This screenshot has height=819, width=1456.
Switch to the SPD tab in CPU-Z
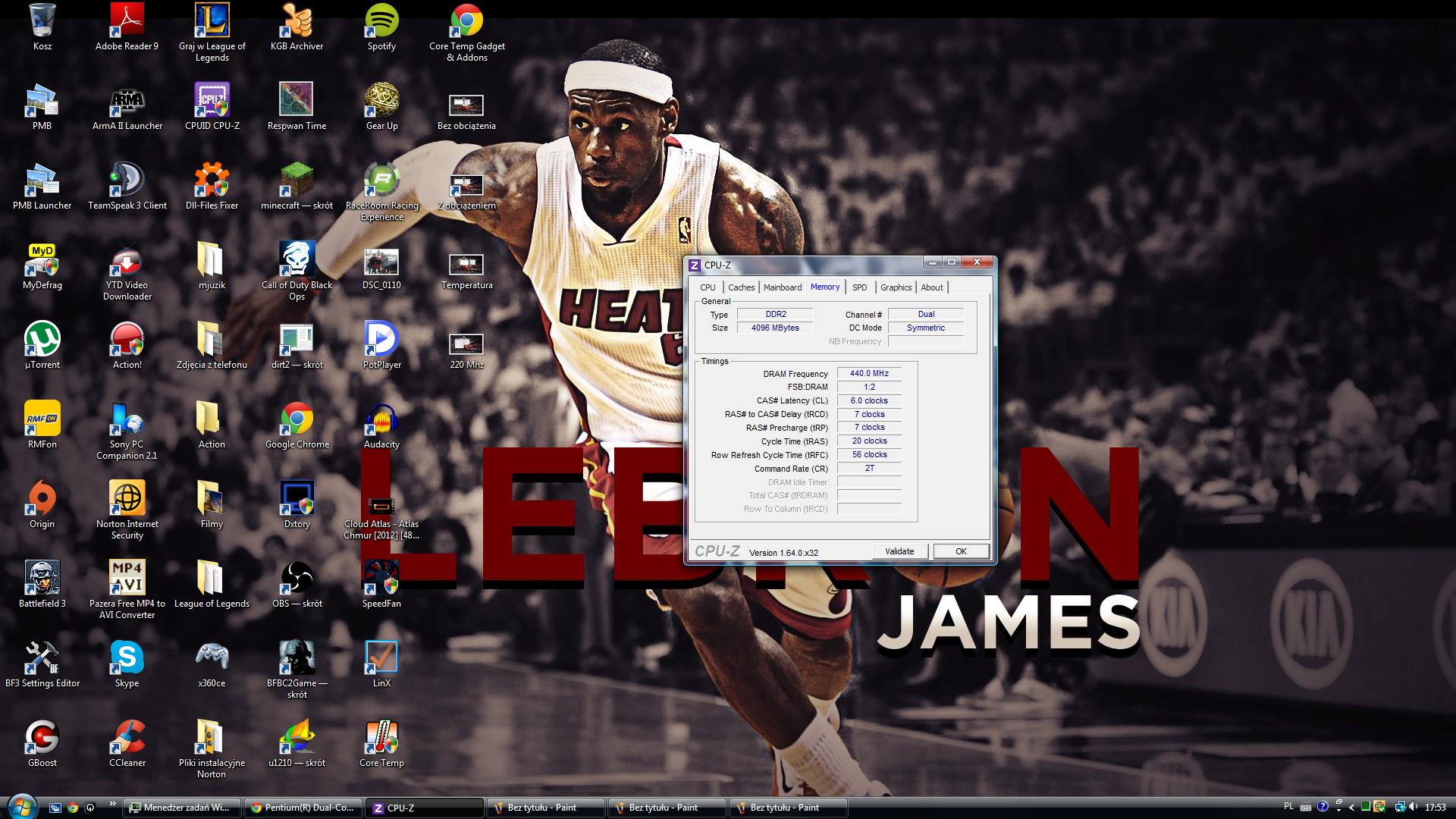pos(859,287)
